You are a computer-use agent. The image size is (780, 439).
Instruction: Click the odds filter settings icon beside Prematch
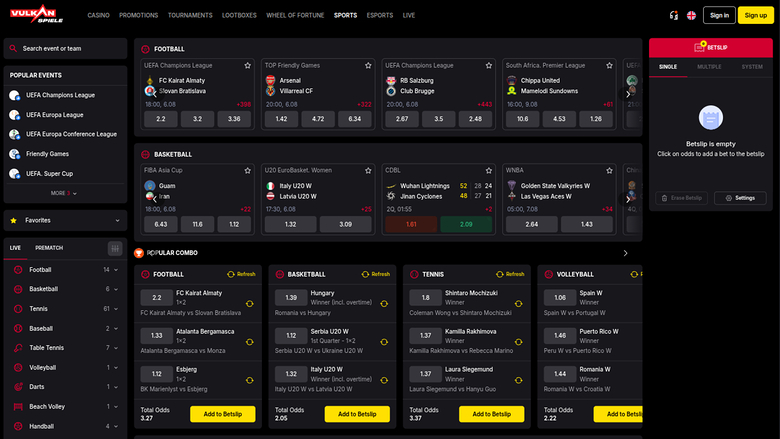114,247
